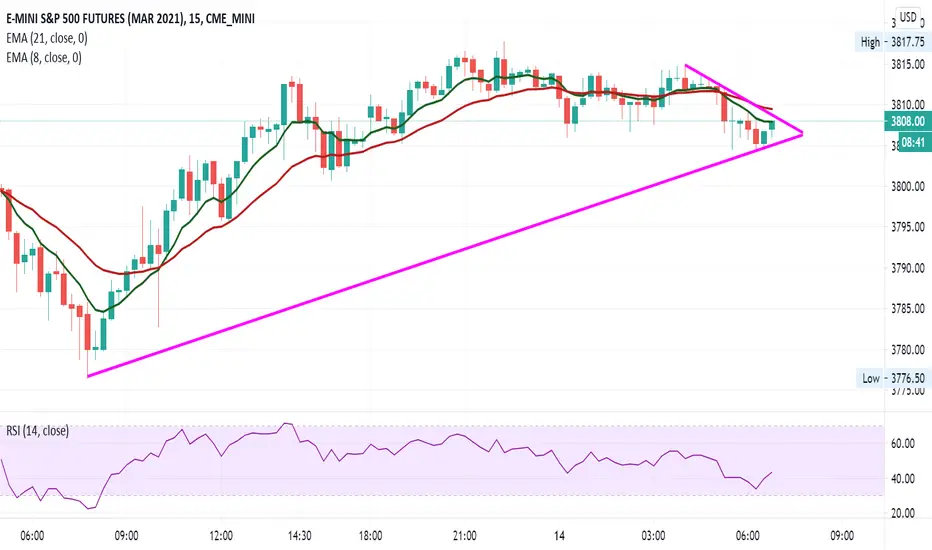Click the 40.00 RSI scale label
932x550 pixels.
[x=903, y=479]
